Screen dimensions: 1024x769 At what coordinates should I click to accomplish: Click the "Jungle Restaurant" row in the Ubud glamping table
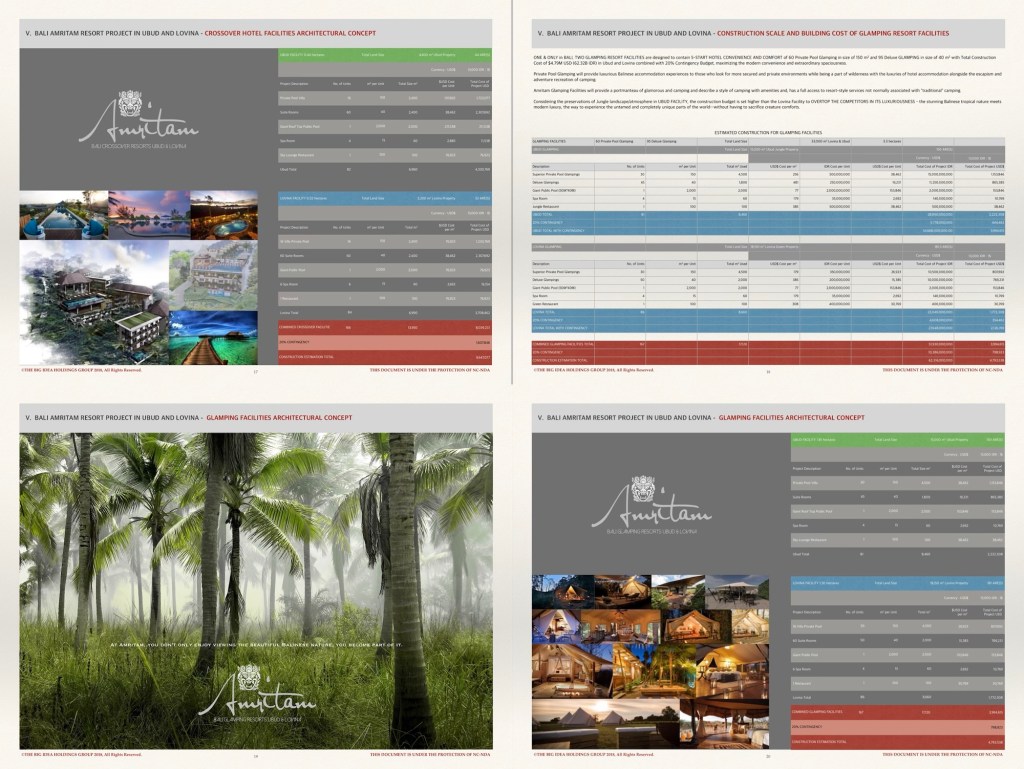point(768,206)
